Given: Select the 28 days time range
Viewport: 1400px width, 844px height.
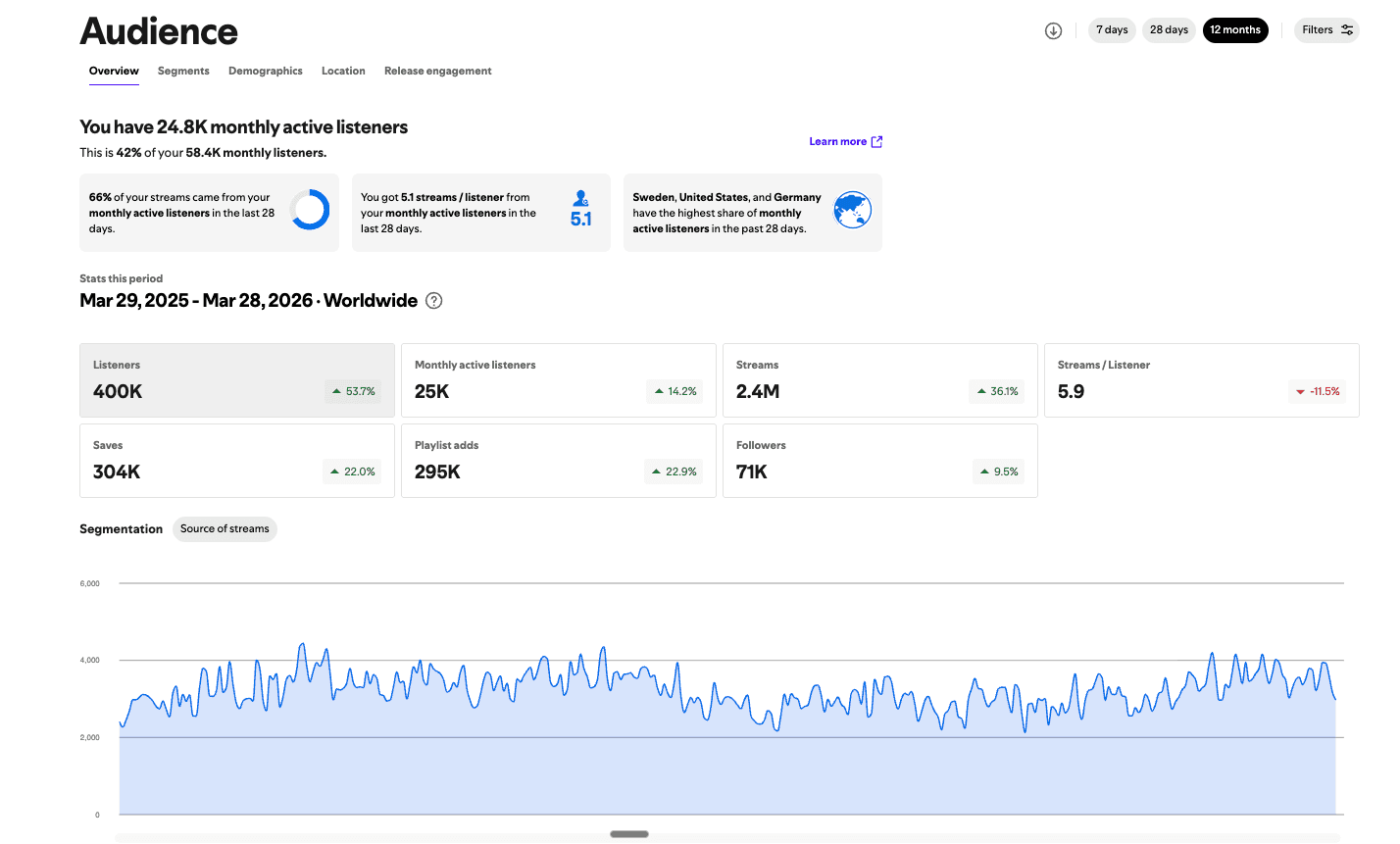Looking at the screenshot, I should (1169, 30).
